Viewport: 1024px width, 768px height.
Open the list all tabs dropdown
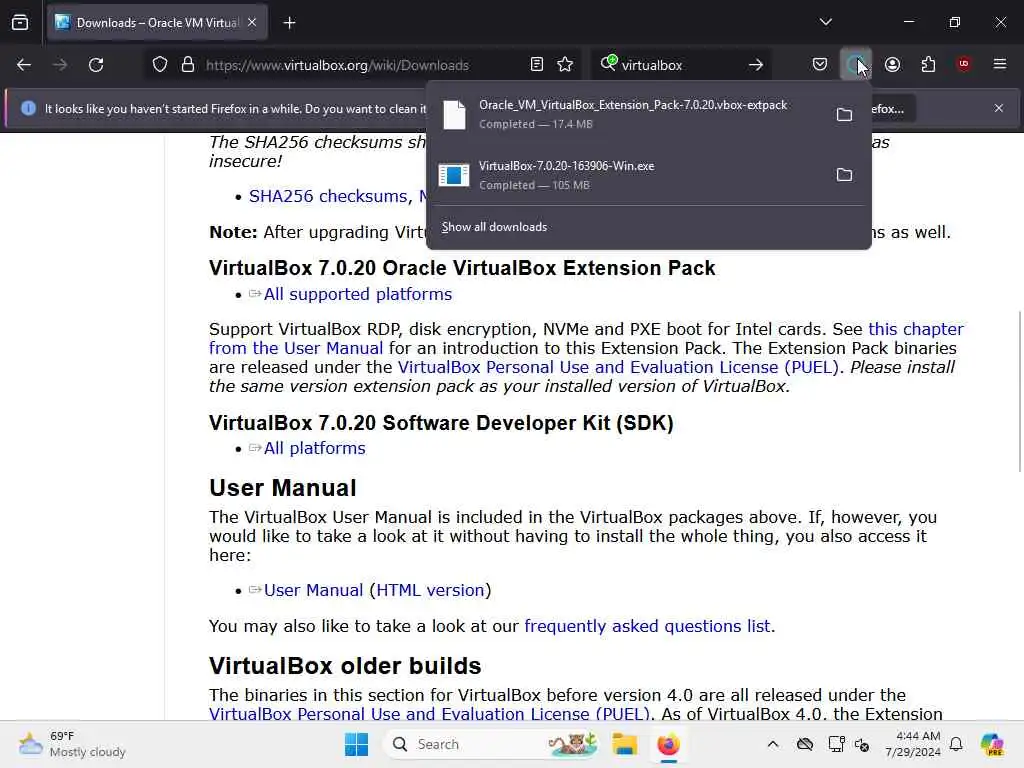coord(825,22)
